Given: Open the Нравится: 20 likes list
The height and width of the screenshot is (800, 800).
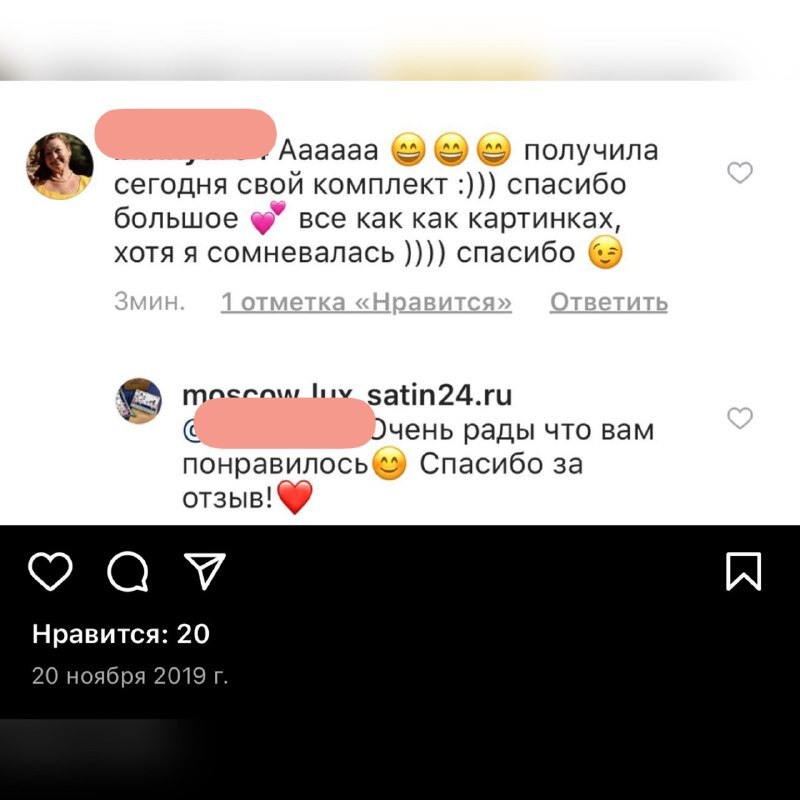Looking at the screenshot, I should click(121, 634).
